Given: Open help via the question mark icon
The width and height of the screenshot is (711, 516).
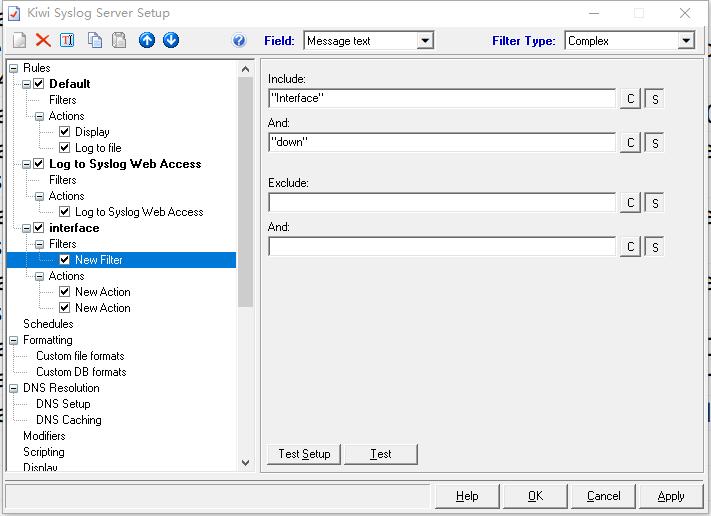Looking at the screenshot, I should (x=239, y=41).
